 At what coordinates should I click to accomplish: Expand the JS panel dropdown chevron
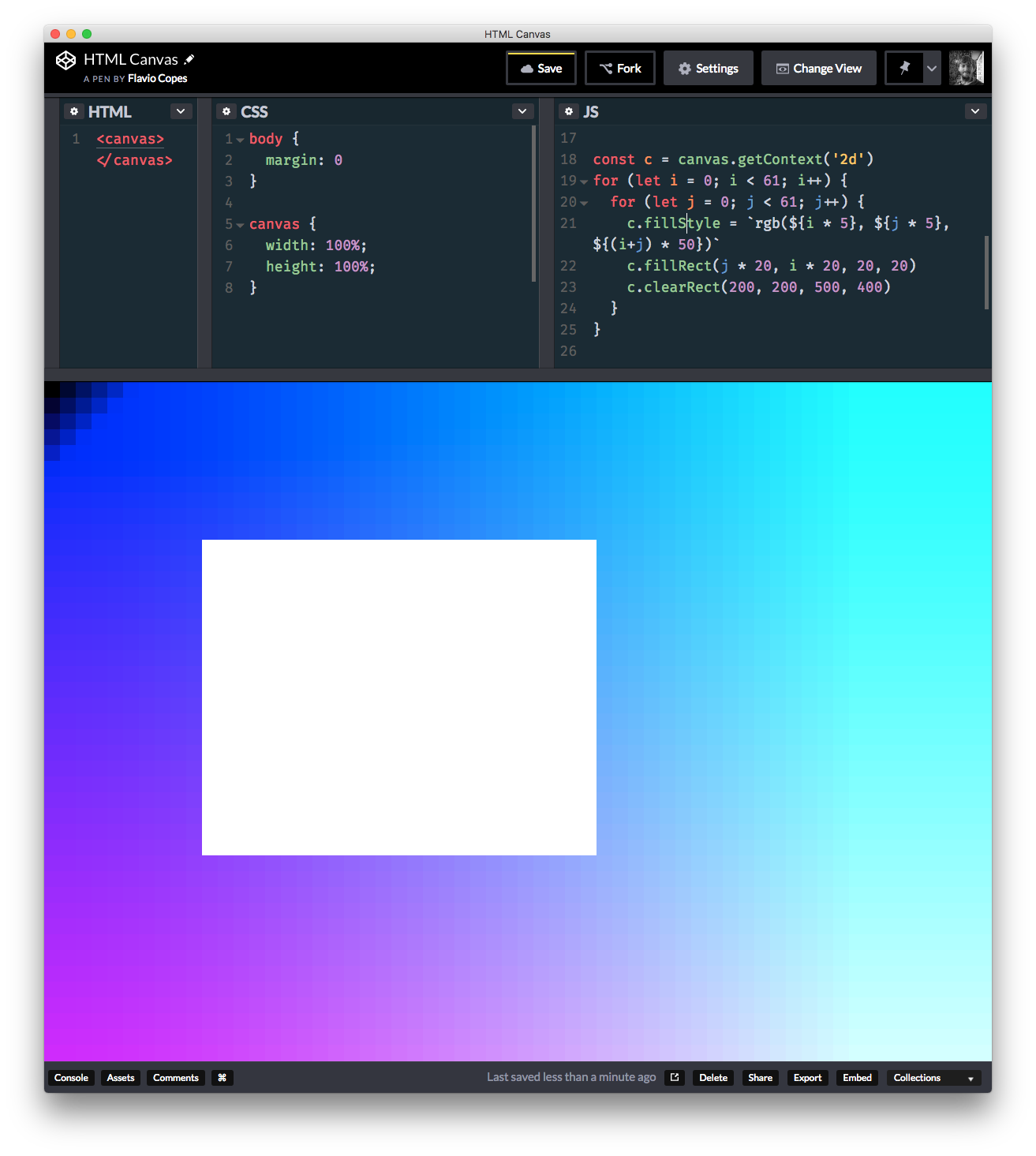975,111
